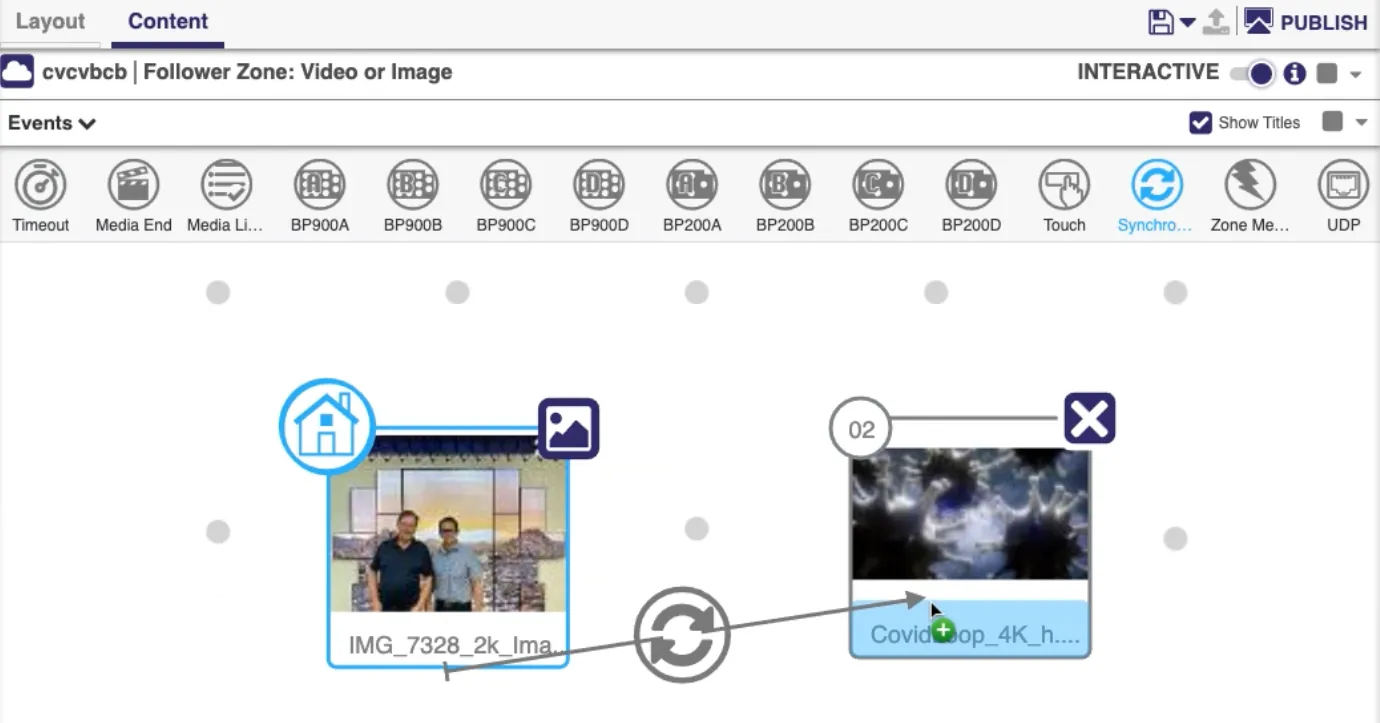Image resolution: width=1380 pixels, height=723 pixels.
Task: Click the upload icon next to save
Action: pyautogui.click(x=1215, y=21)
